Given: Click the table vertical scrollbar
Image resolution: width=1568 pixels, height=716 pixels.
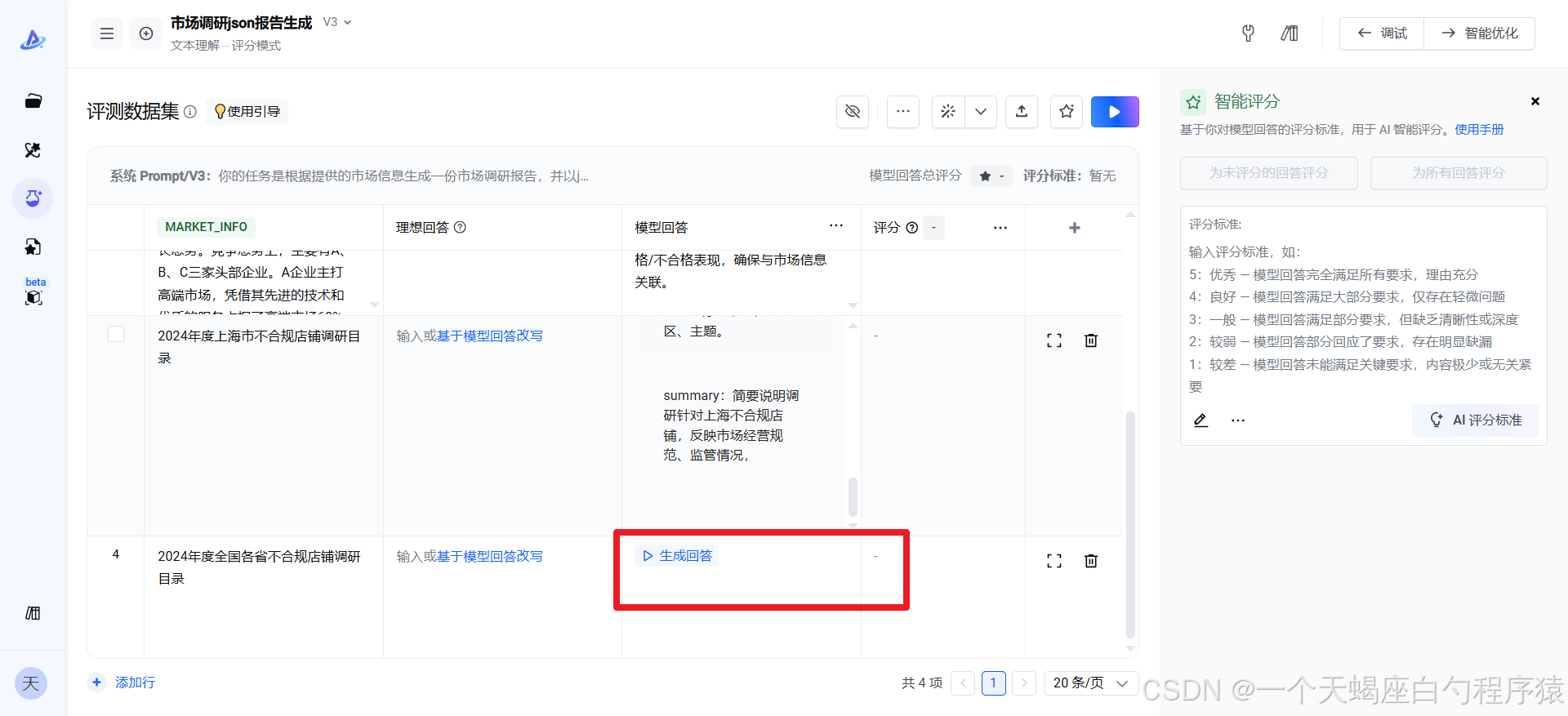Looking at the screenshot, I should click(1130, 523).
